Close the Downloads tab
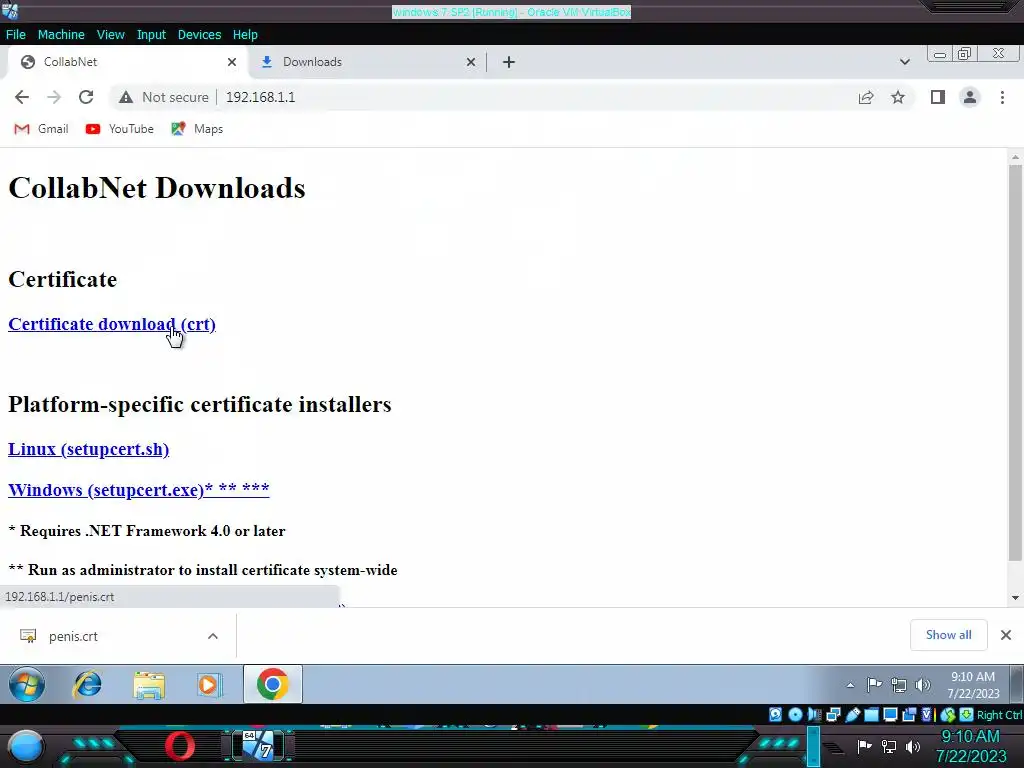The height and width of the screenshot is (768, 1024). click(x=471, y=62)
